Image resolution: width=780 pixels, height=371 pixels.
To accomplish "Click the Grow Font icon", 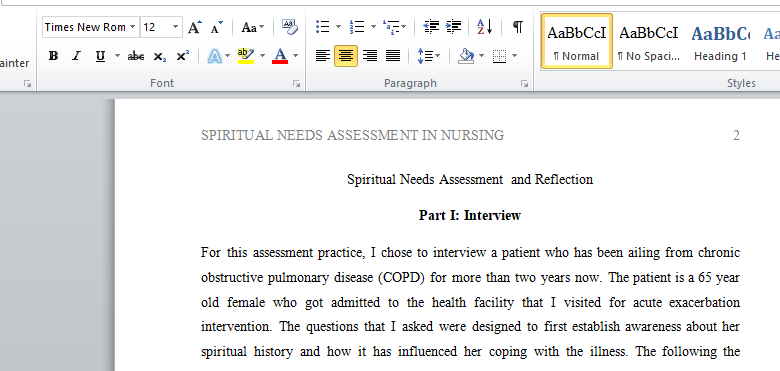I will (x=195, y=27).
